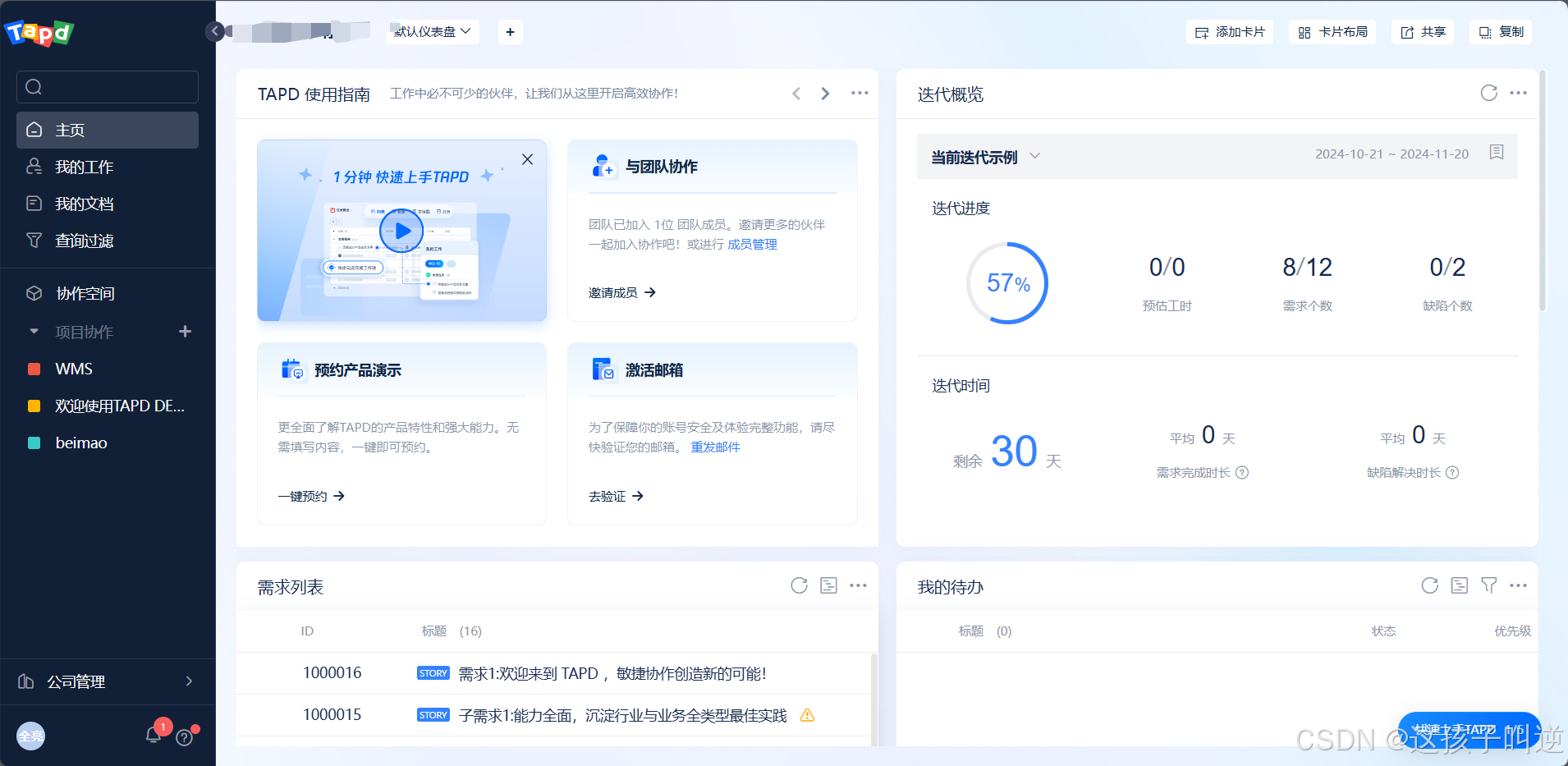The image size is (1568, 766).
Task: Open more options for 需求列表 card
Action: (x=859, y=585)
